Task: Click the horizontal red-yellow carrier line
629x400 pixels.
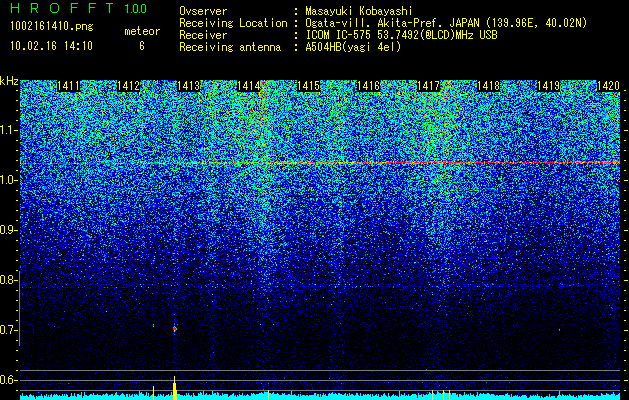Action: pyautogui.click(x=320, y=163)
